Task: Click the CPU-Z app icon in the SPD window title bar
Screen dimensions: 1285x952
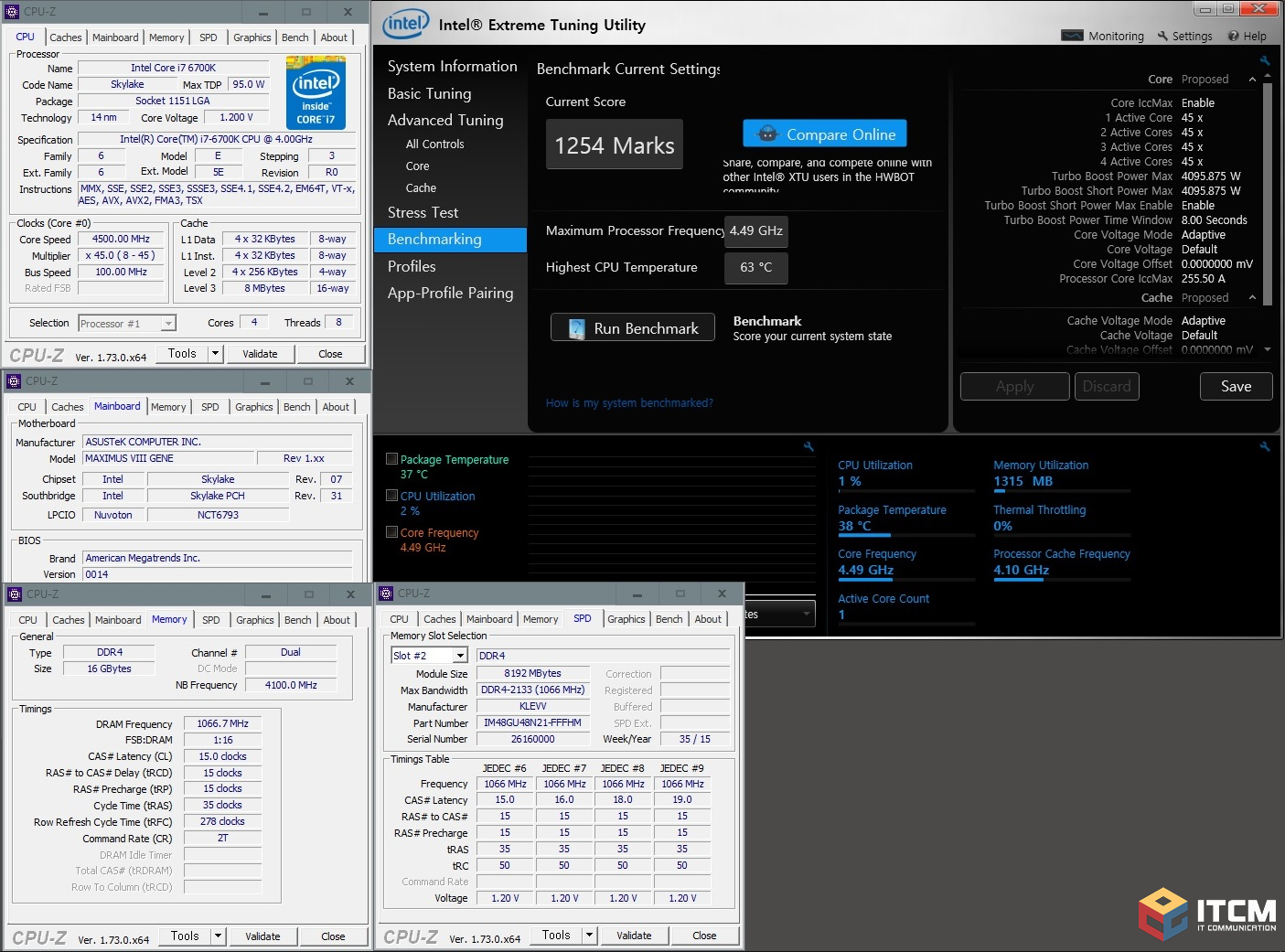Action: [386, 593]
